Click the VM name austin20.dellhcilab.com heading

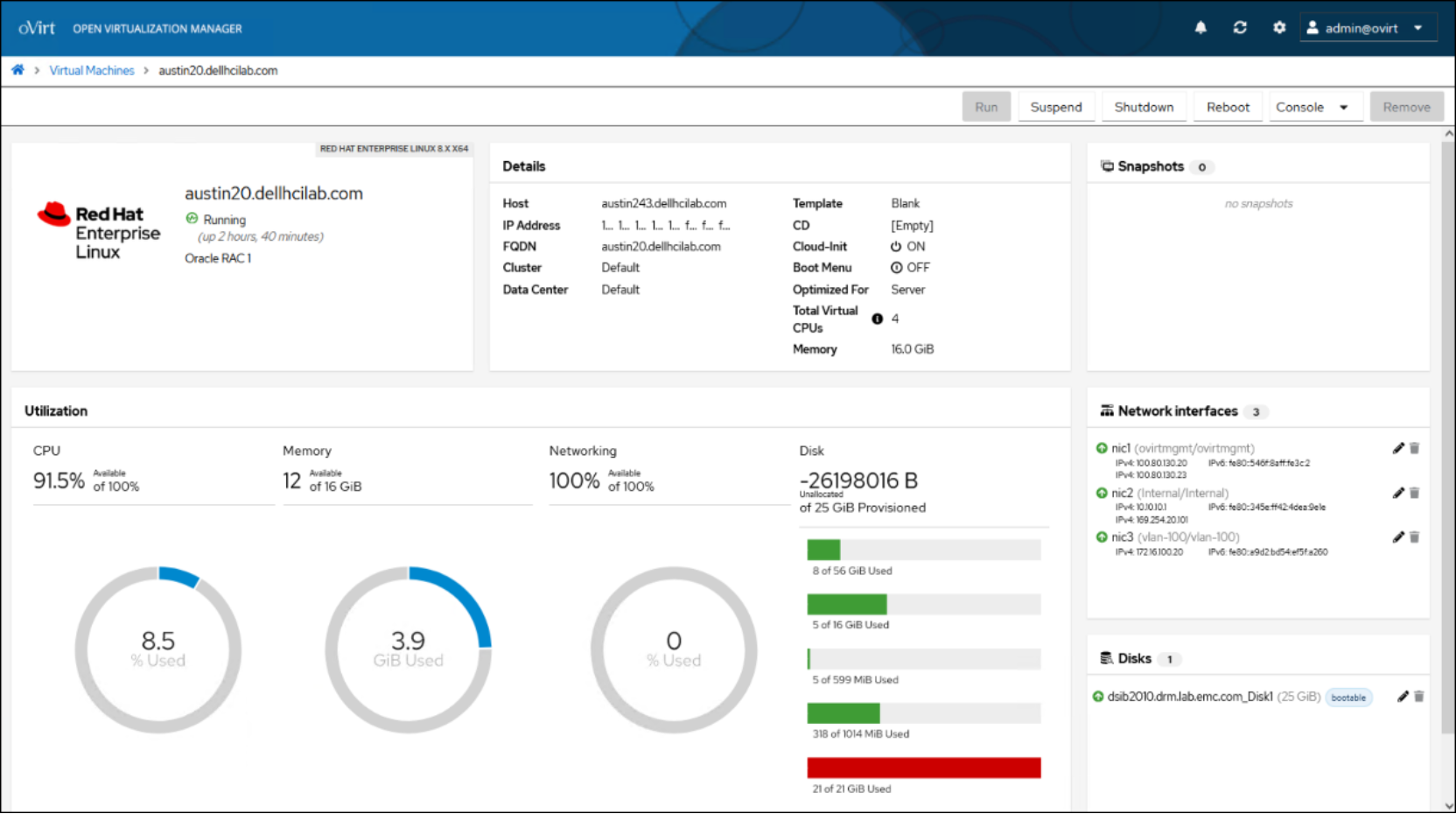[274, 193]
